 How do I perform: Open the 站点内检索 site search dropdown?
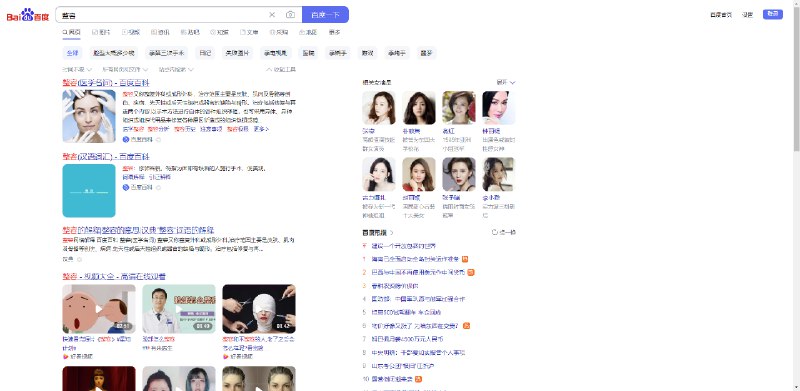[x=176, y=69]
